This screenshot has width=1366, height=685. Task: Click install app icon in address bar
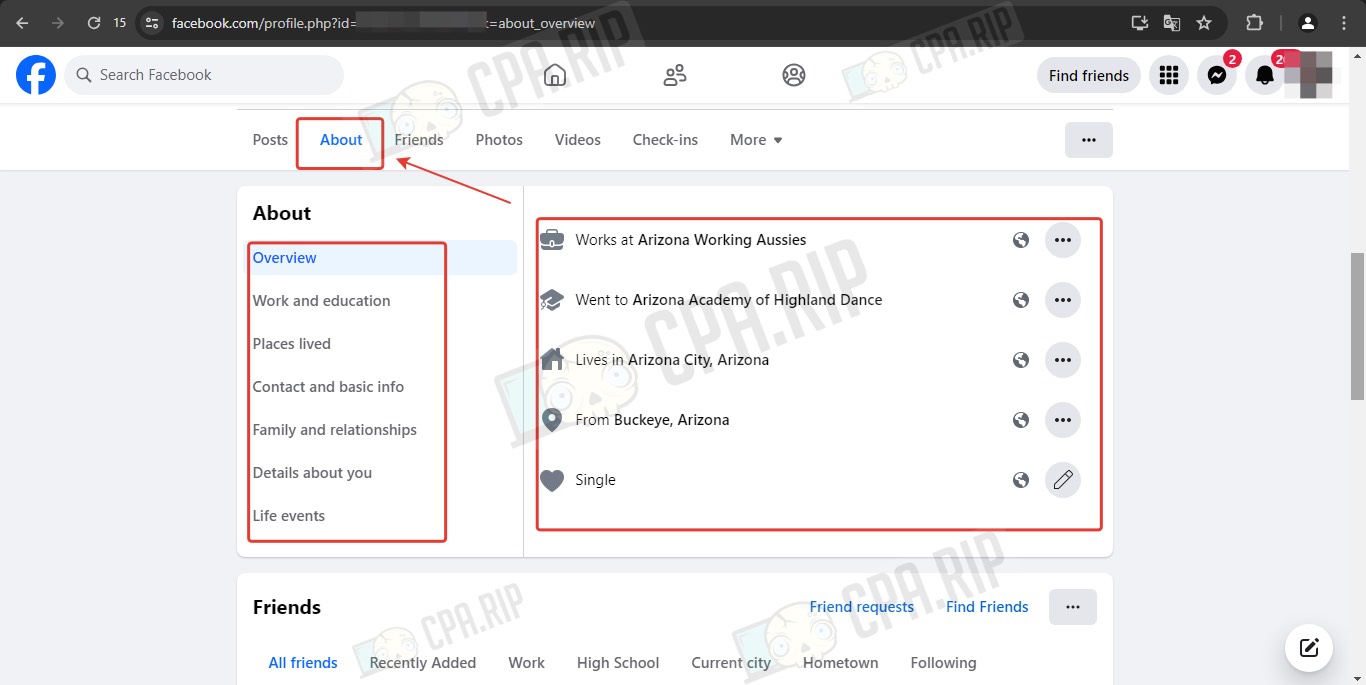1140,22
